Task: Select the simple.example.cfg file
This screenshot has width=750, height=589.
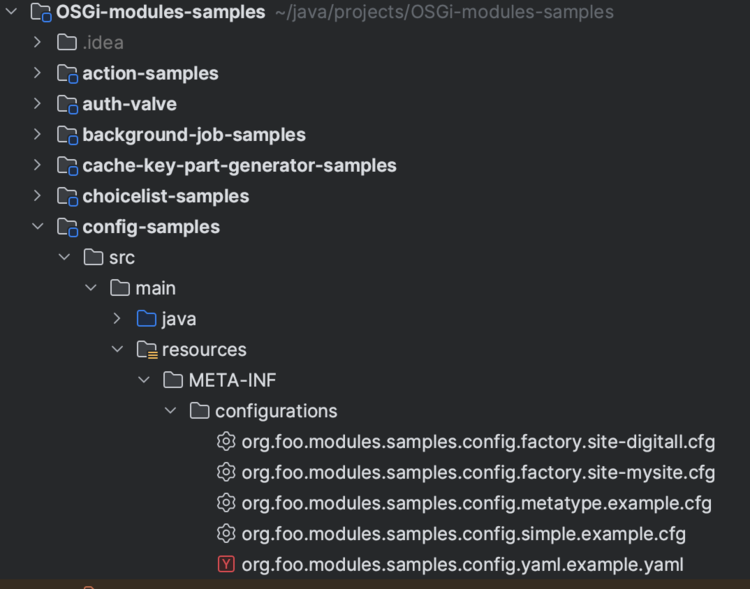Action: tap(463, 533)
